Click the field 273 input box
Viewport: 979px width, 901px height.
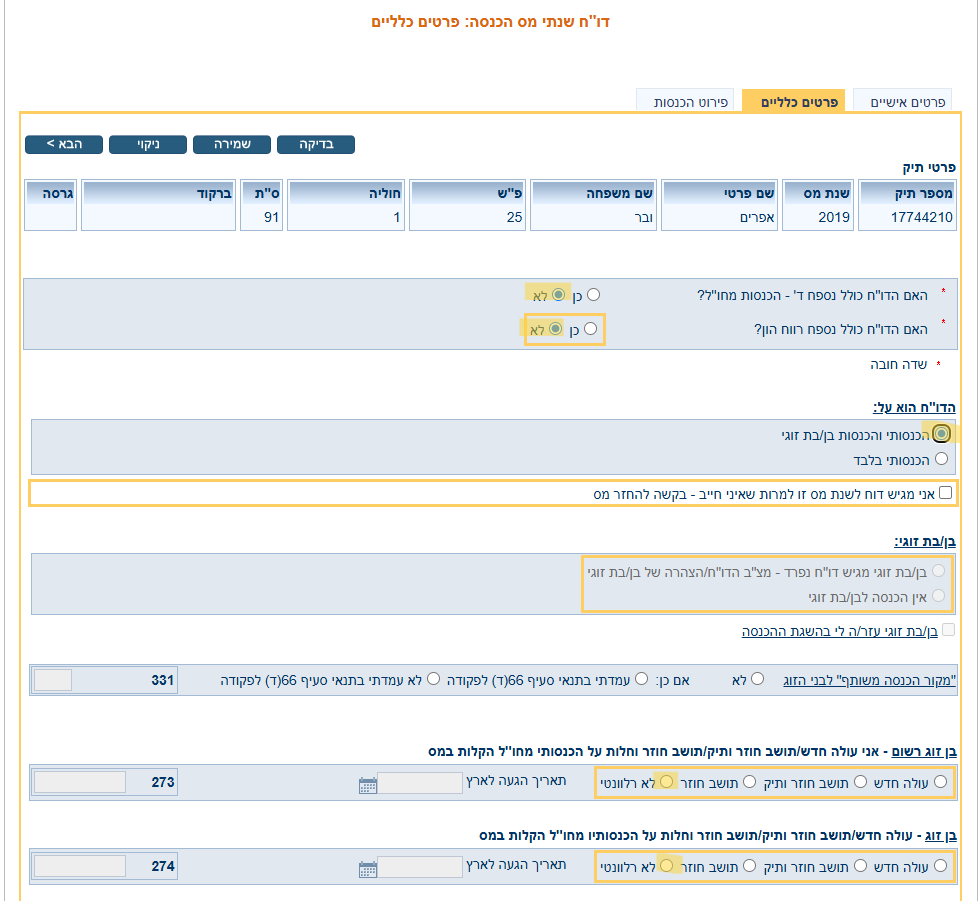point(80,782)
